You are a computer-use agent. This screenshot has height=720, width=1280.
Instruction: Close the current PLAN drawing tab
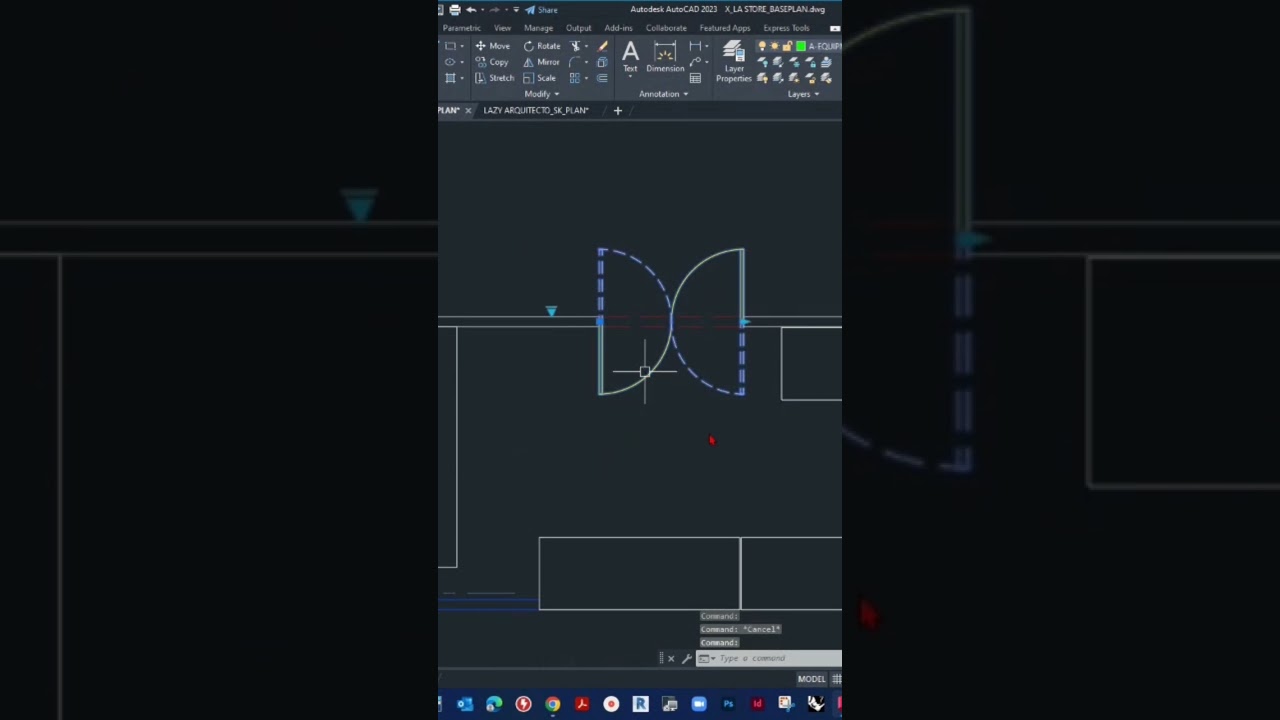pyautogui.click(x=468, y=110)
